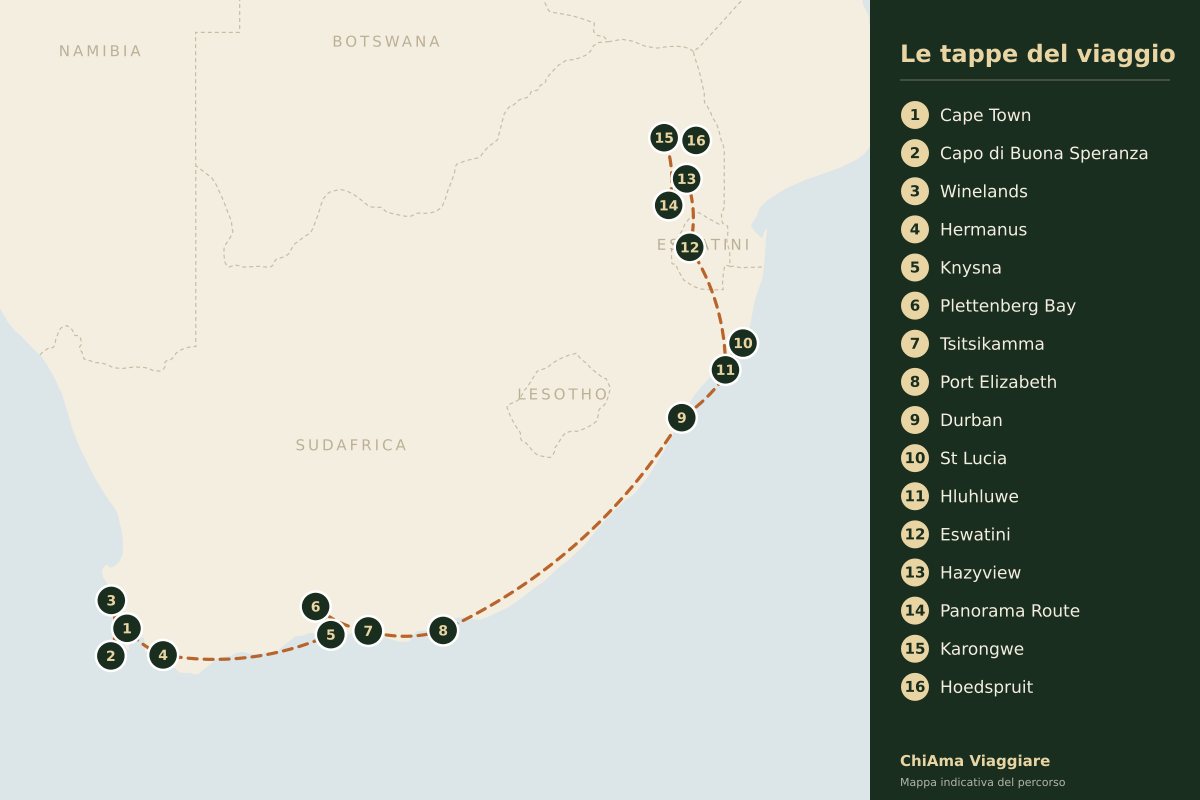The height and width of the screenshot is (800, 1200).
Task: Click map marker 14 for Panorama Route
Action: 669,206
